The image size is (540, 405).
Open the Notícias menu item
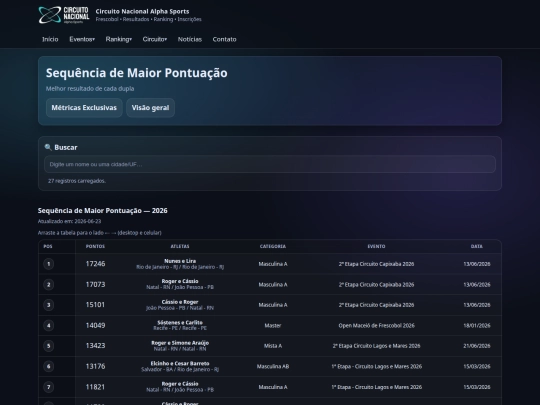click(x=190, y=39)
